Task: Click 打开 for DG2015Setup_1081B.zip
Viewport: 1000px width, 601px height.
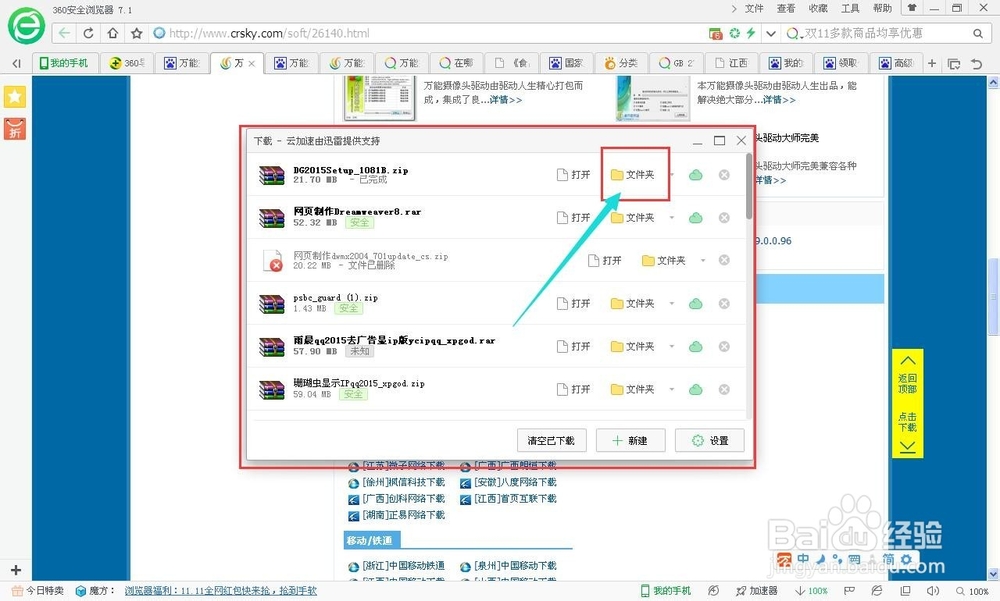Action: [x=573, y=175]
